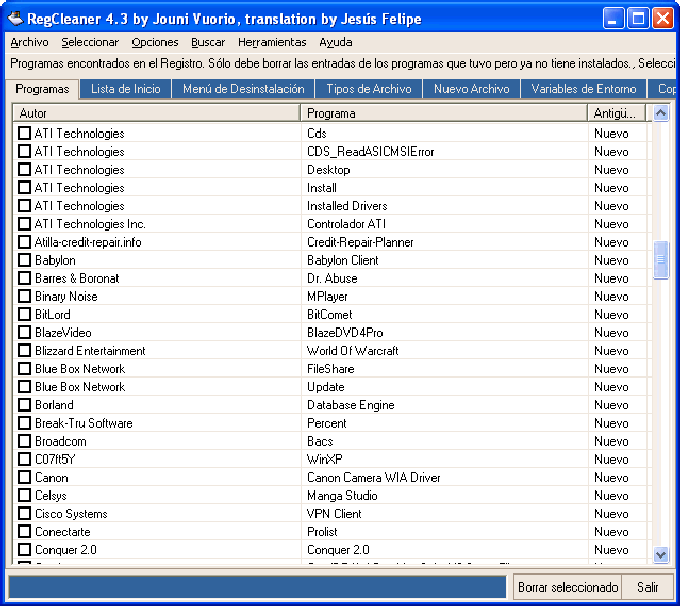Check the Borland entry checkbox
The width and height of the screenshot is (680, 606).
[x=25, y=405]
